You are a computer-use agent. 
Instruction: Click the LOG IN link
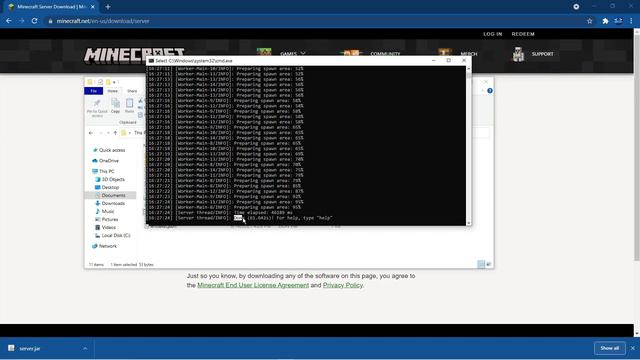pos(493,34)
